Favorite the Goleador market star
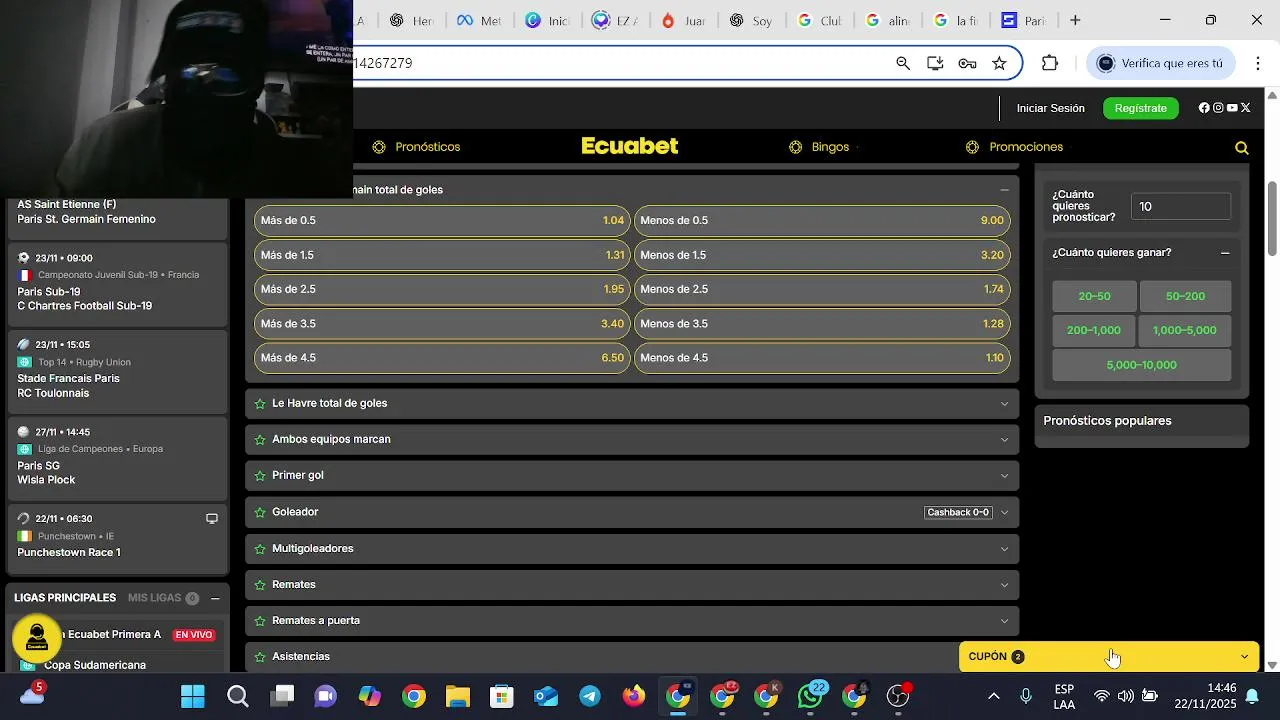The image size is (1280, 720). (260, 512)
